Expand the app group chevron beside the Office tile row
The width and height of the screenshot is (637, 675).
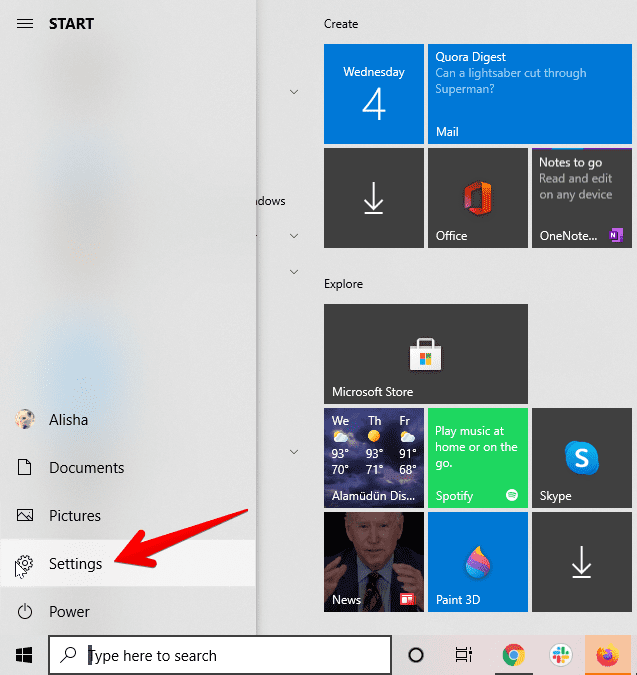294,236
